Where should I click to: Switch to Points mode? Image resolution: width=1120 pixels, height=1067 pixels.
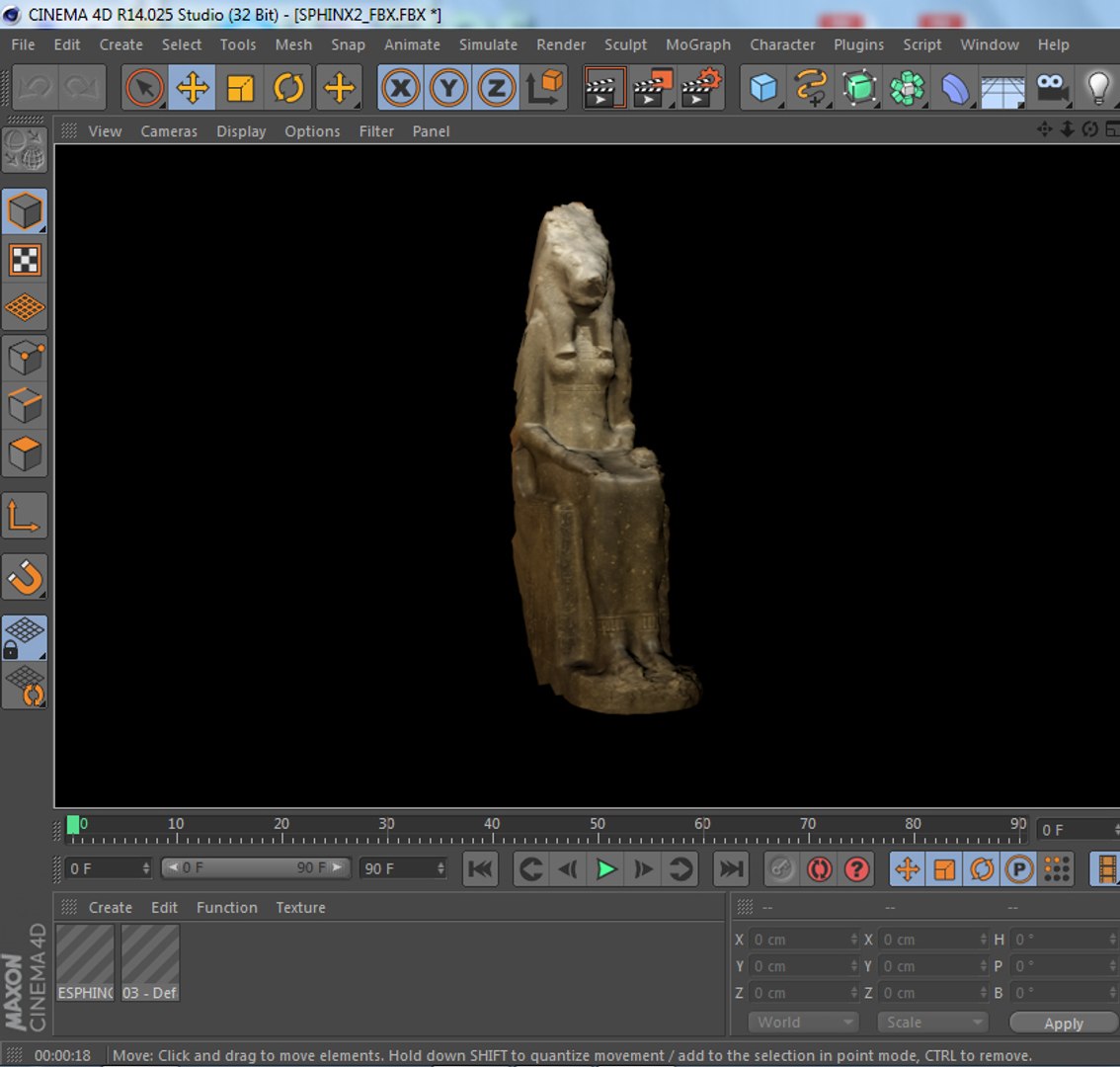(x=25, y=358)
